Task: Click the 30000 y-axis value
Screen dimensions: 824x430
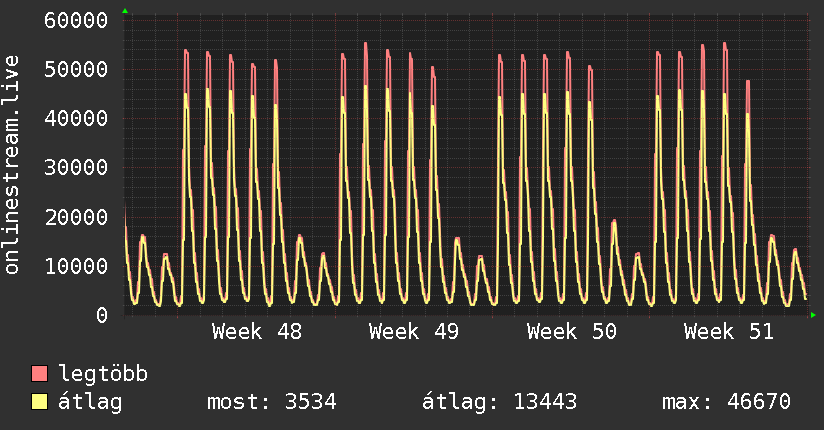Action: coord(76,168)
